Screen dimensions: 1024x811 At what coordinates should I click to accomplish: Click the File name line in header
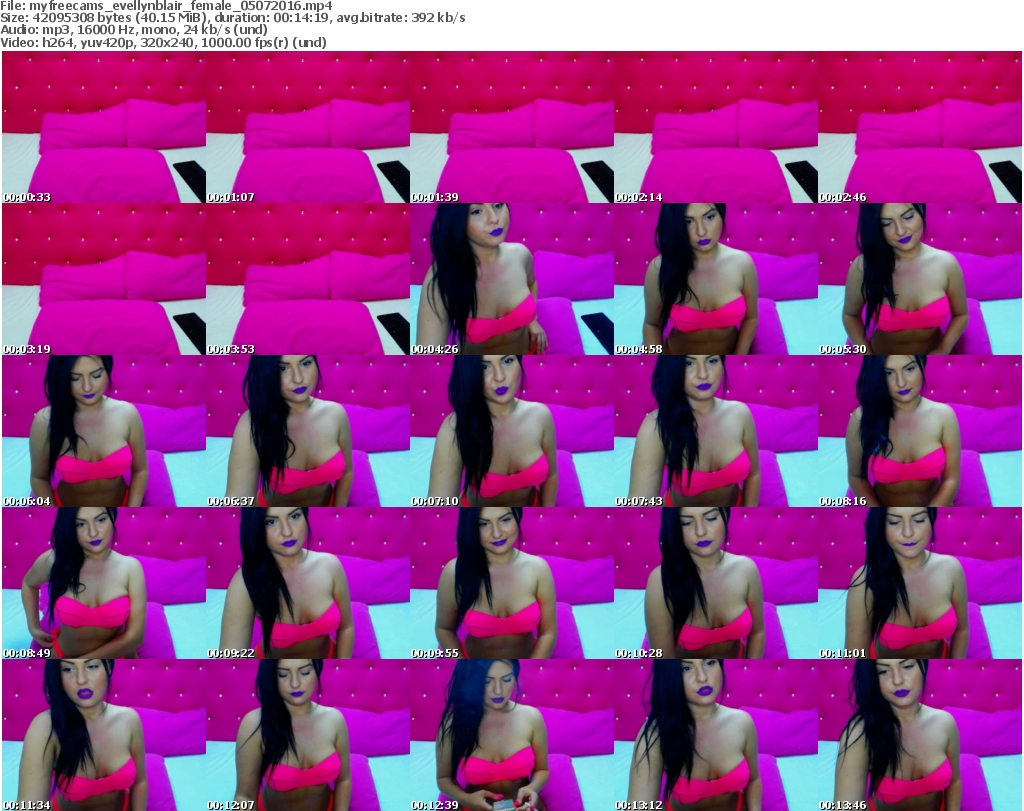click(x=166, y=6)
